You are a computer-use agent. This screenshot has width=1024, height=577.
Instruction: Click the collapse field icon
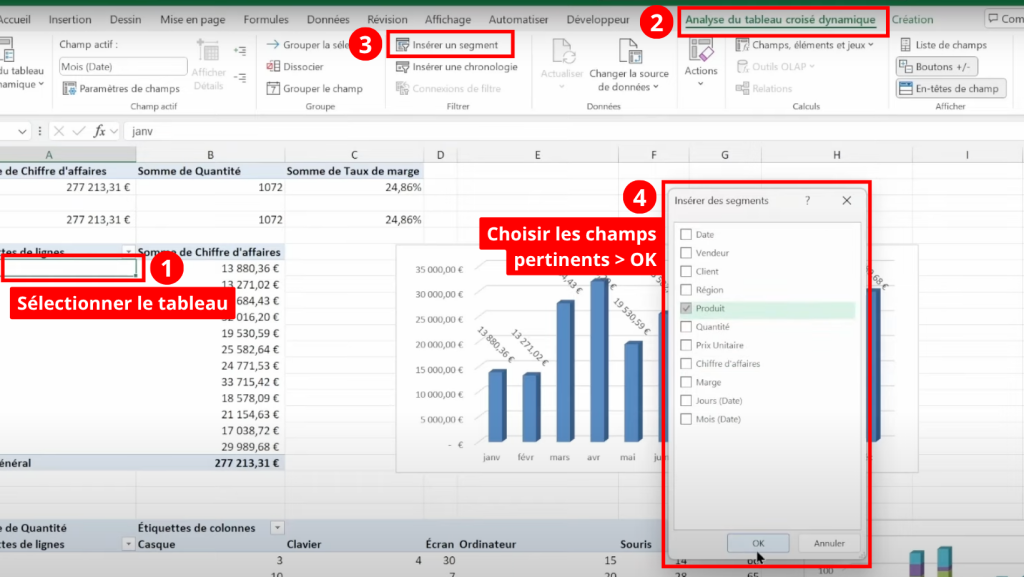[x=240, y=78]
